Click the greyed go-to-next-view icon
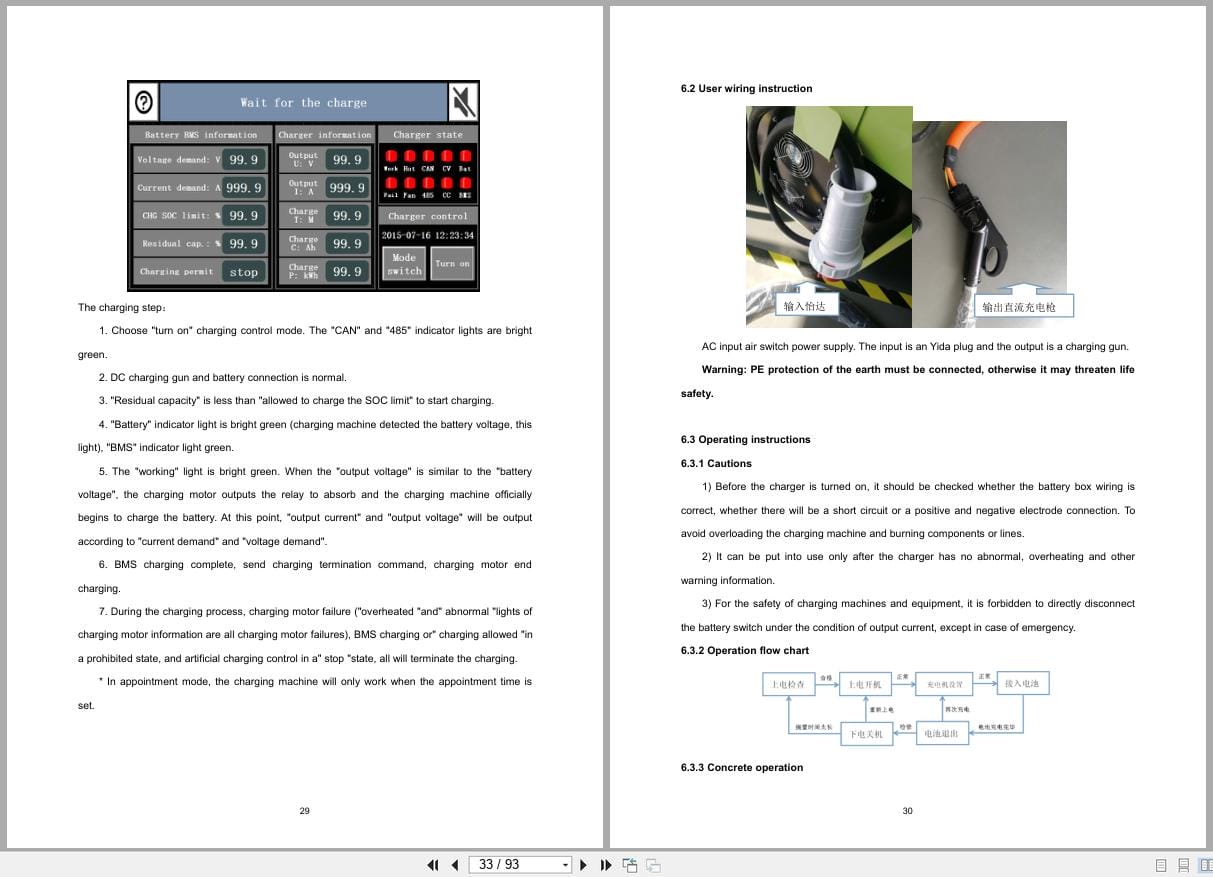The width and height of the screenshot is (1213, 877). pos(653,865)
